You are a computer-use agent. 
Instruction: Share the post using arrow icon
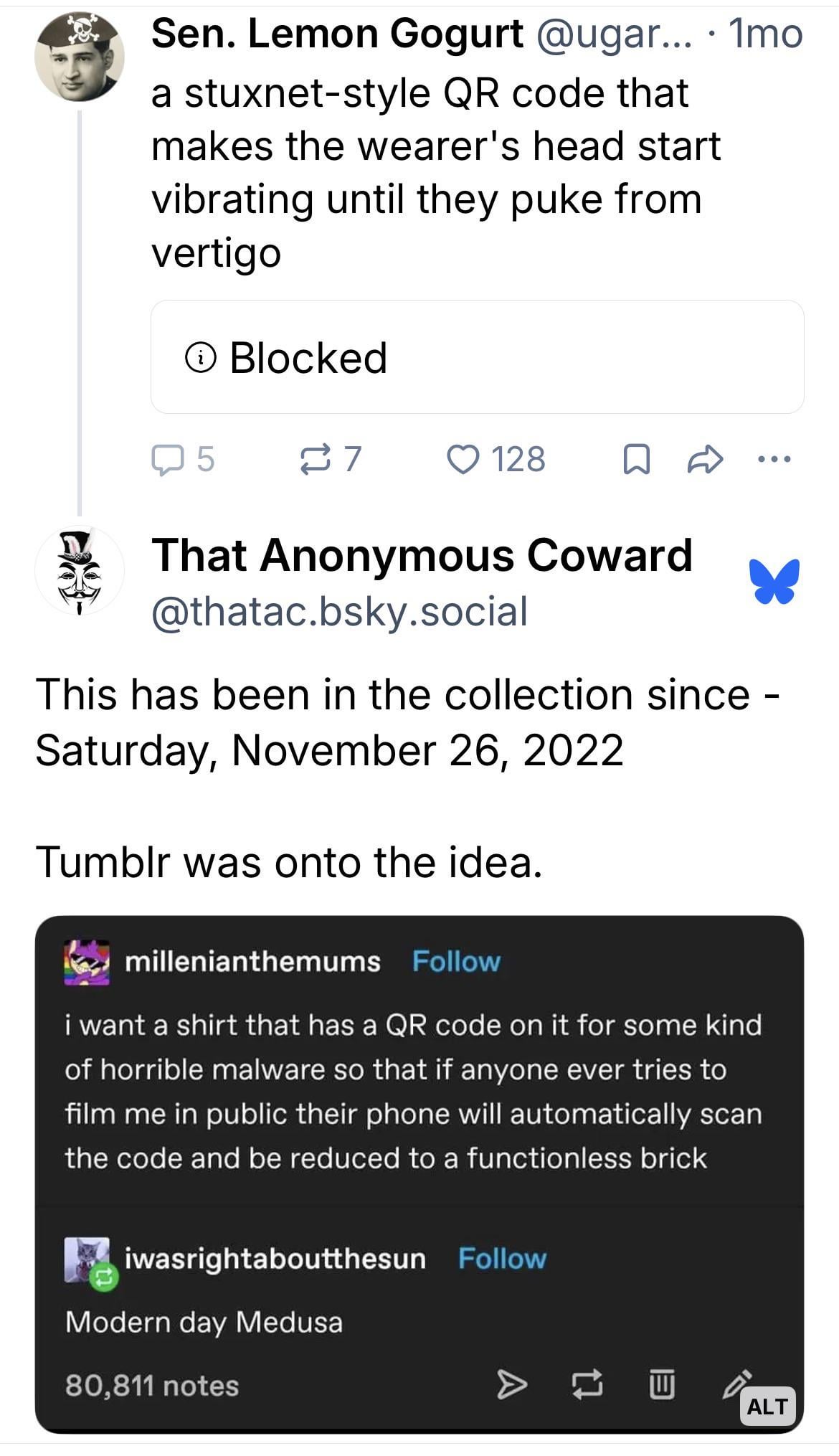704,460
